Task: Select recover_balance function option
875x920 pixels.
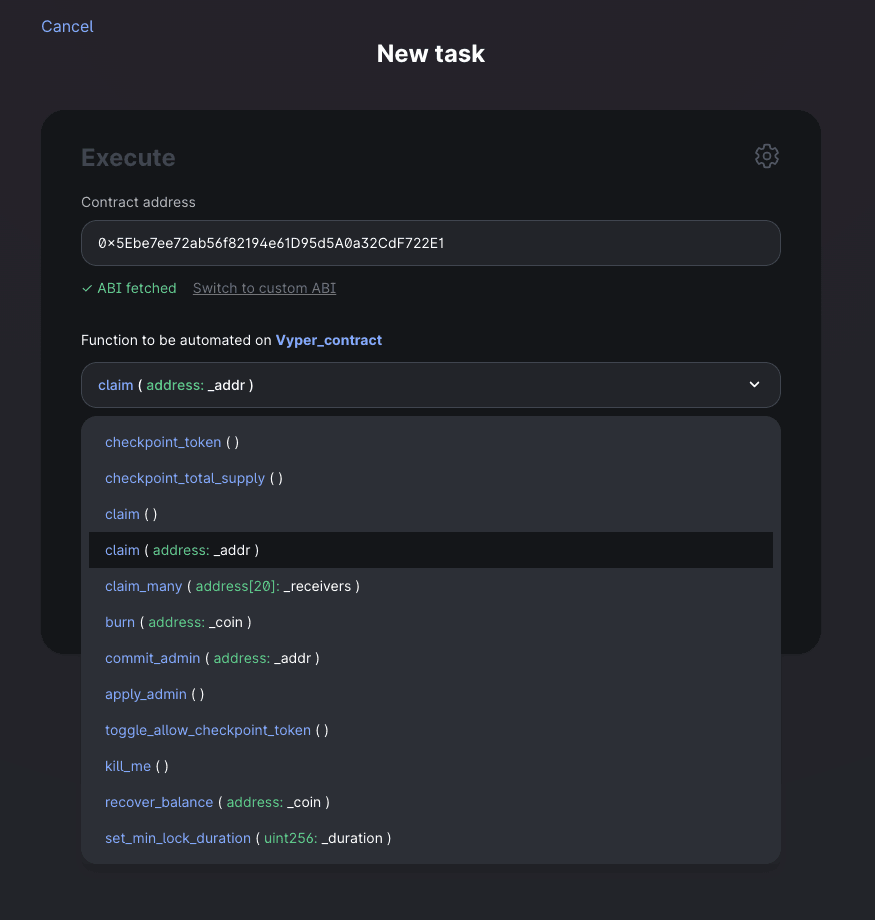Action: pos(431,802)
